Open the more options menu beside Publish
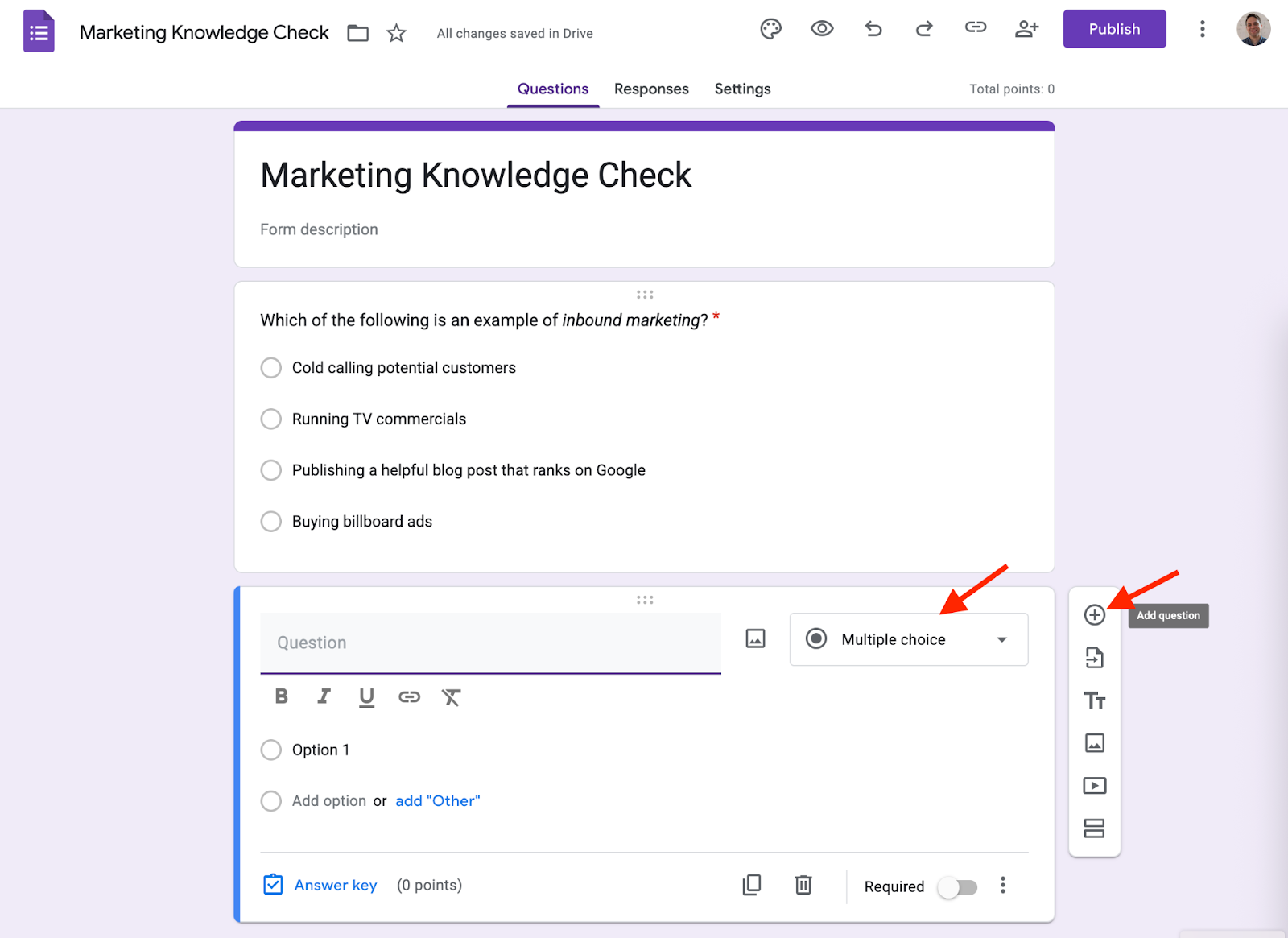The height and width of the screenshot is (938, 1288). 1202,30
